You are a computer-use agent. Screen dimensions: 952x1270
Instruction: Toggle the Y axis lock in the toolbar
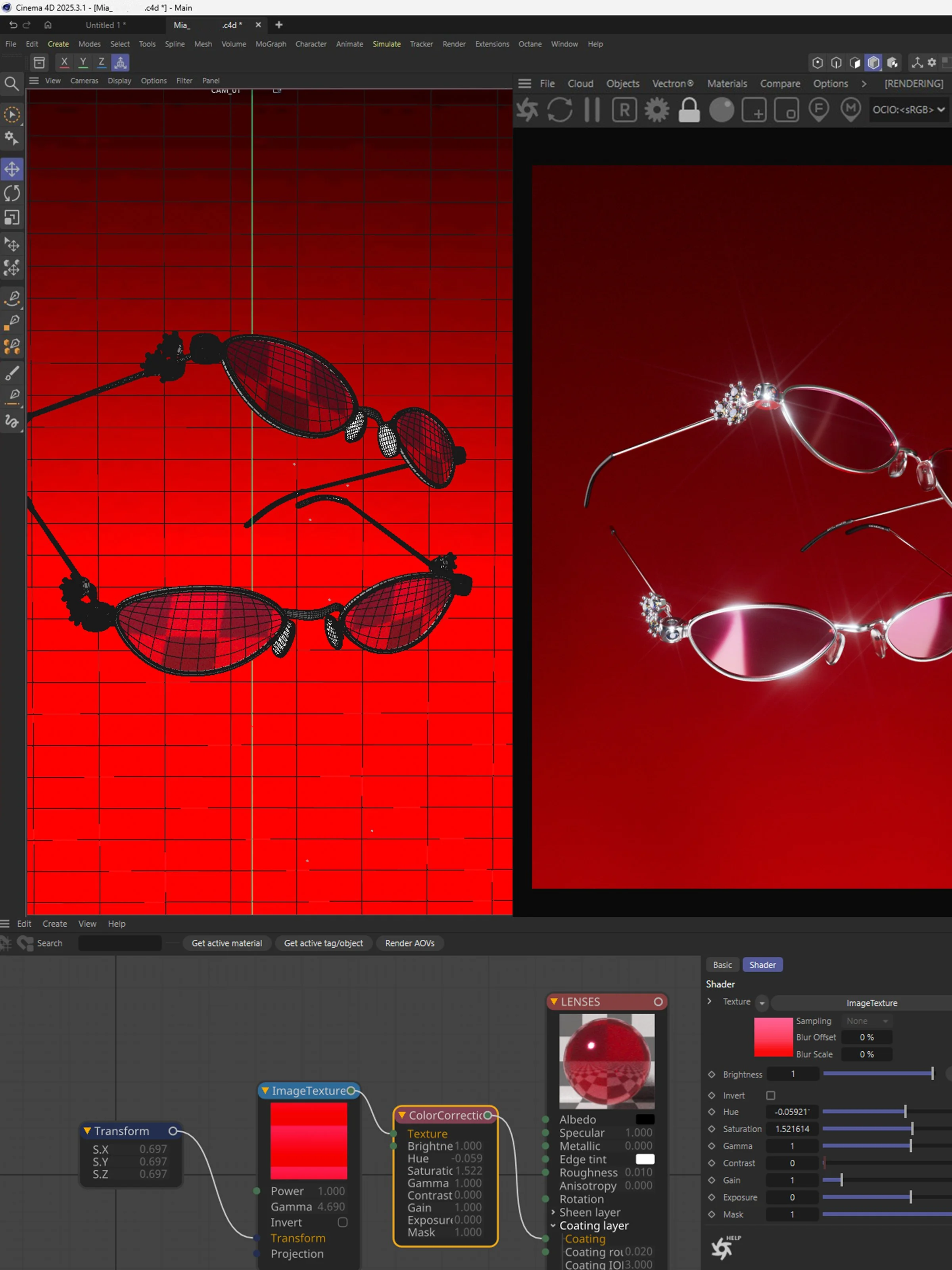pyautogui.click(x=83, y=62)
